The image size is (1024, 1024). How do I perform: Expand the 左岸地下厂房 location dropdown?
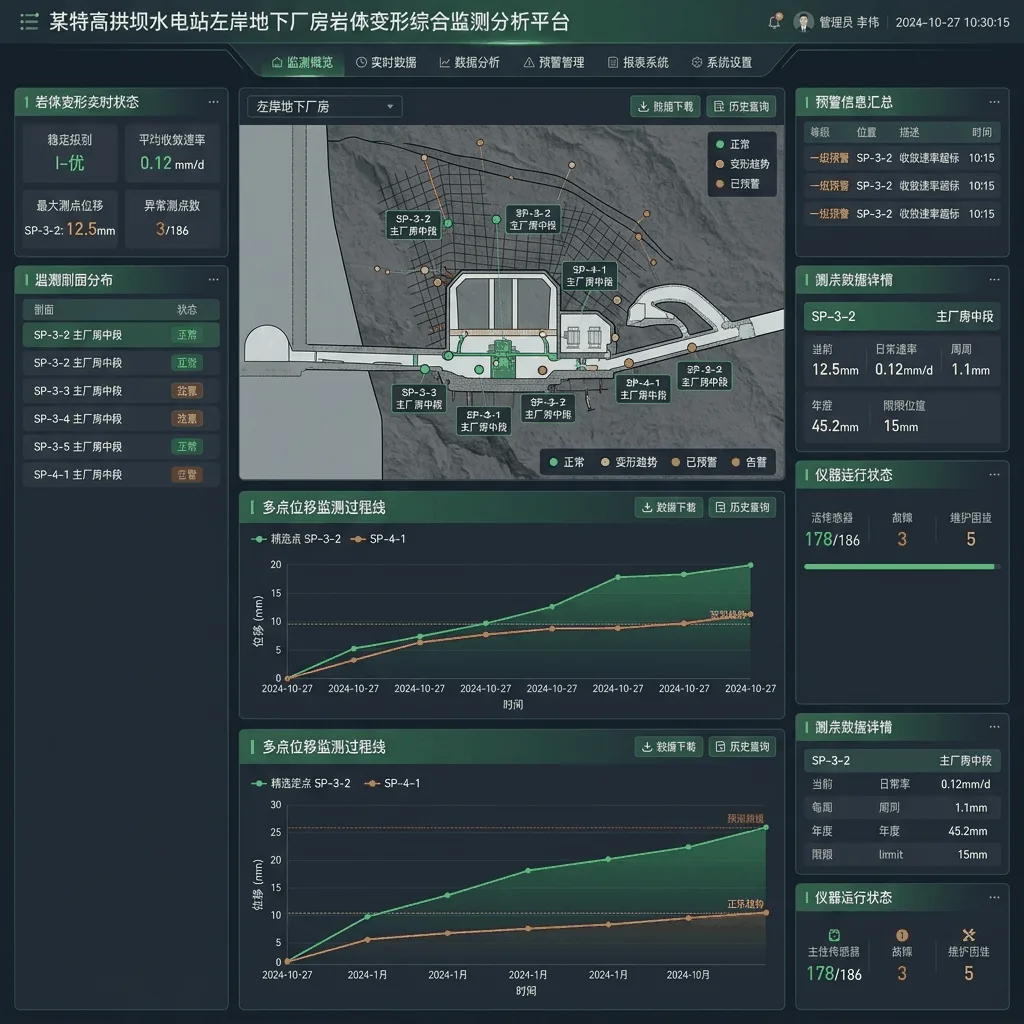325,106
